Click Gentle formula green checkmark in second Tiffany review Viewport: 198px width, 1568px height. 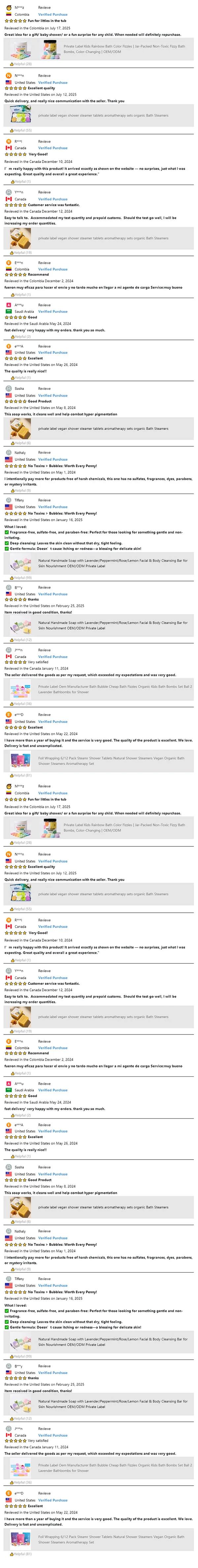7,1327
